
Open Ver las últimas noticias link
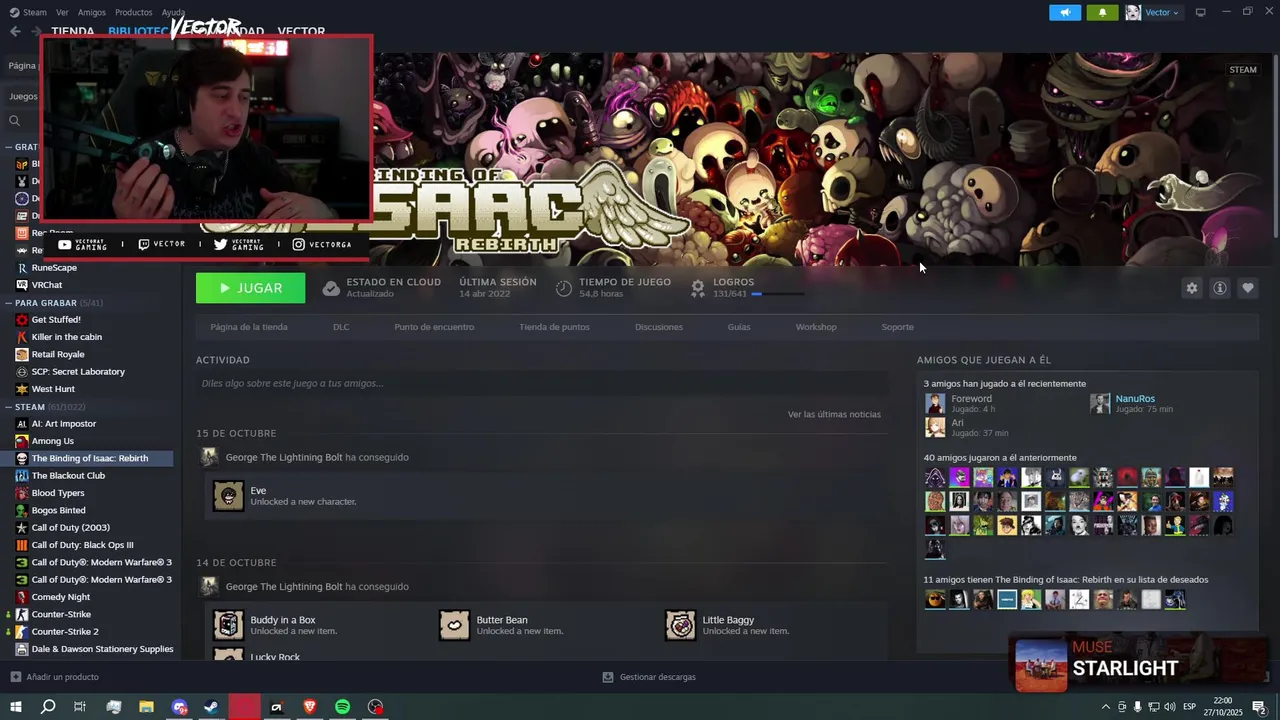tap(834, 414)
